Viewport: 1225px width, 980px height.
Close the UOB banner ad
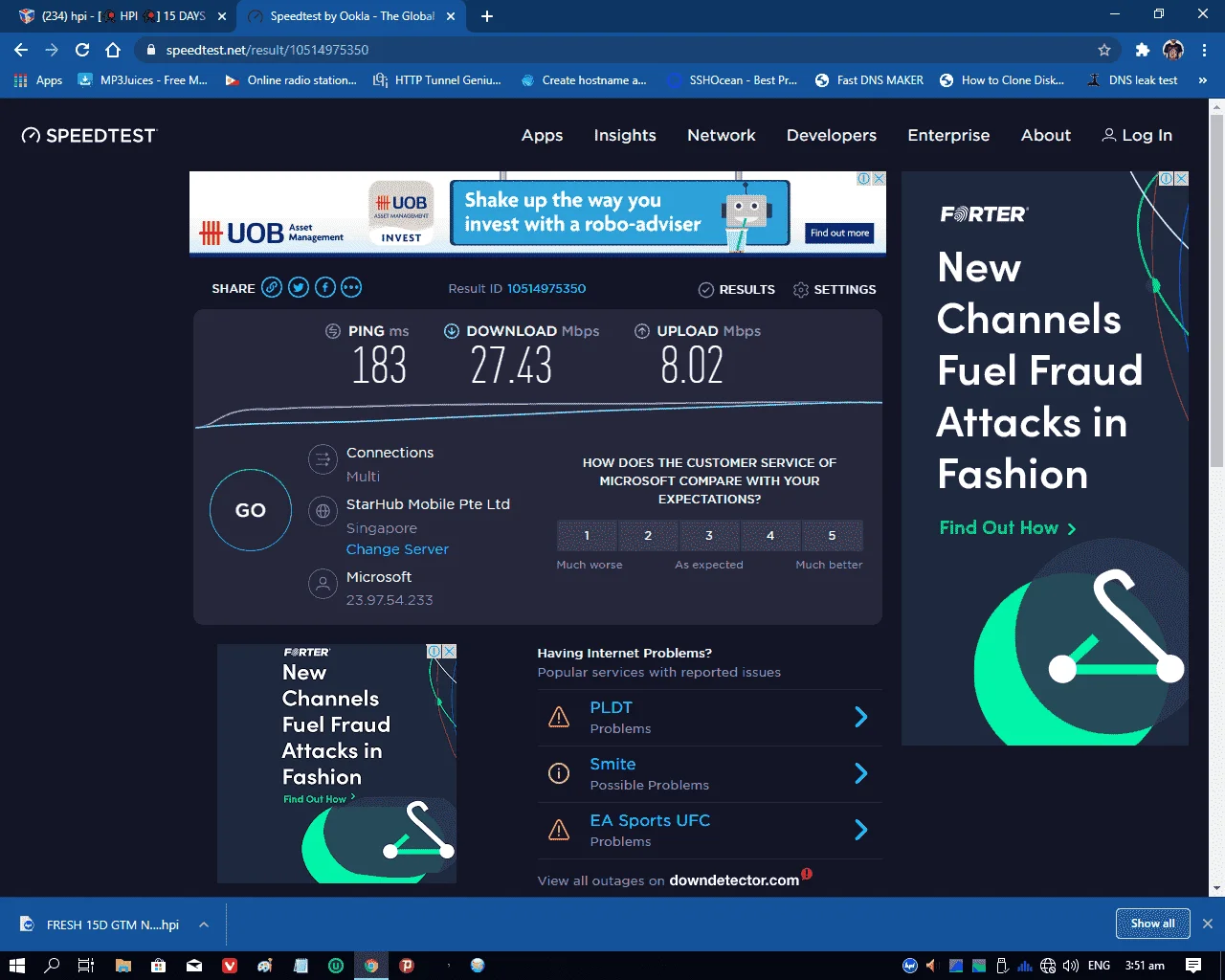pyautogui.click(x=879, y=179)
